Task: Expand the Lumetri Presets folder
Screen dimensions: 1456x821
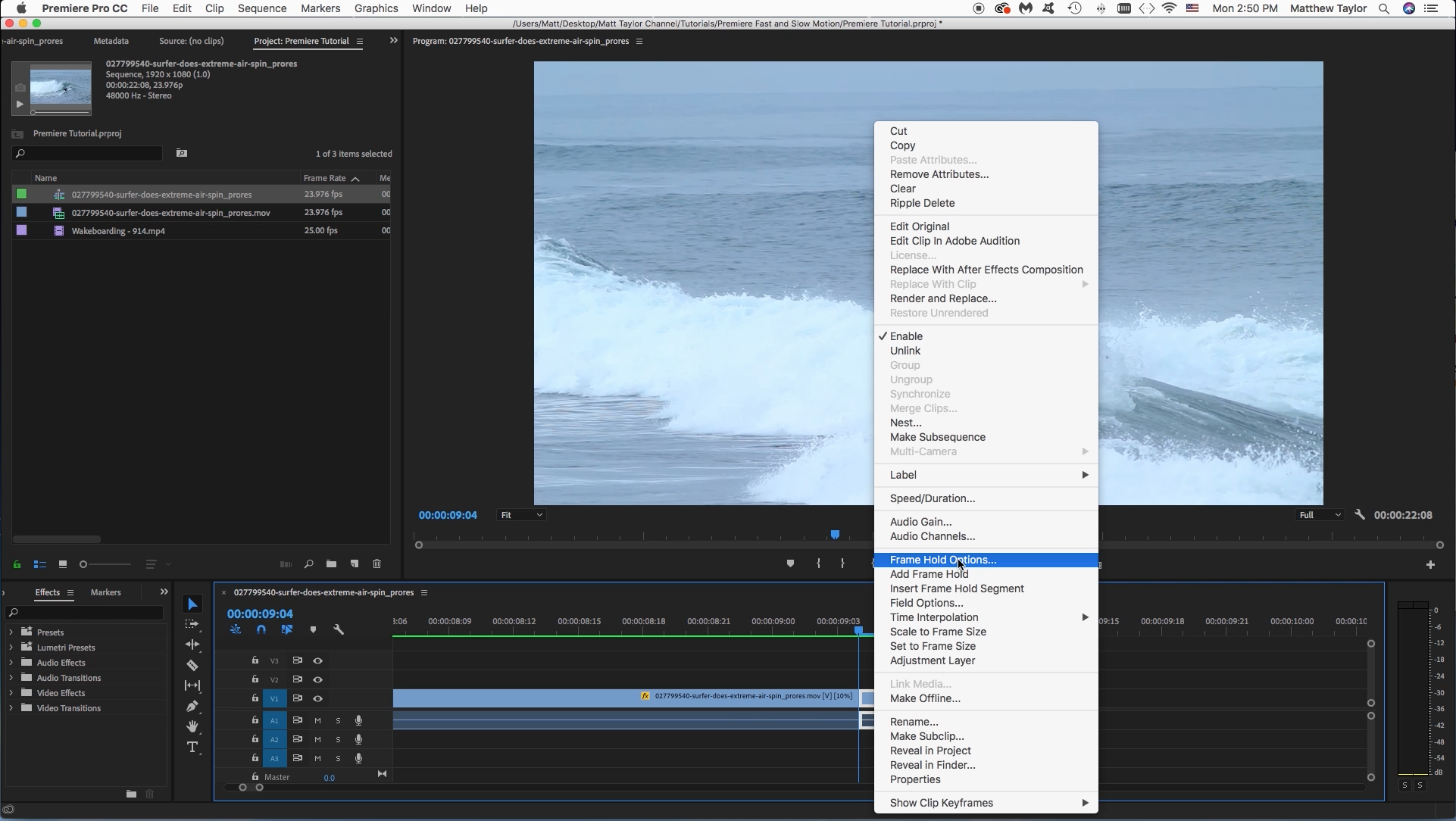Action: tap(11, 648)
